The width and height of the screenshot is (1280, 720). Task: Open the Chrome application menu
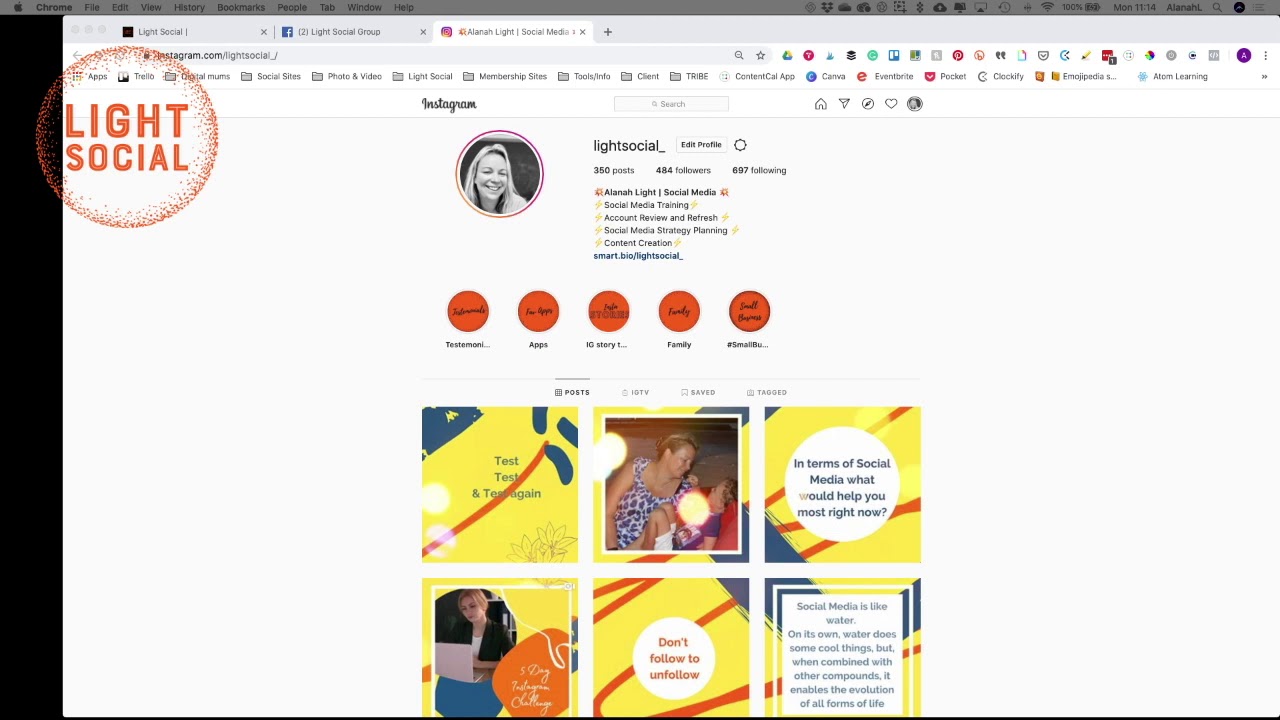(x=54, y=7)
